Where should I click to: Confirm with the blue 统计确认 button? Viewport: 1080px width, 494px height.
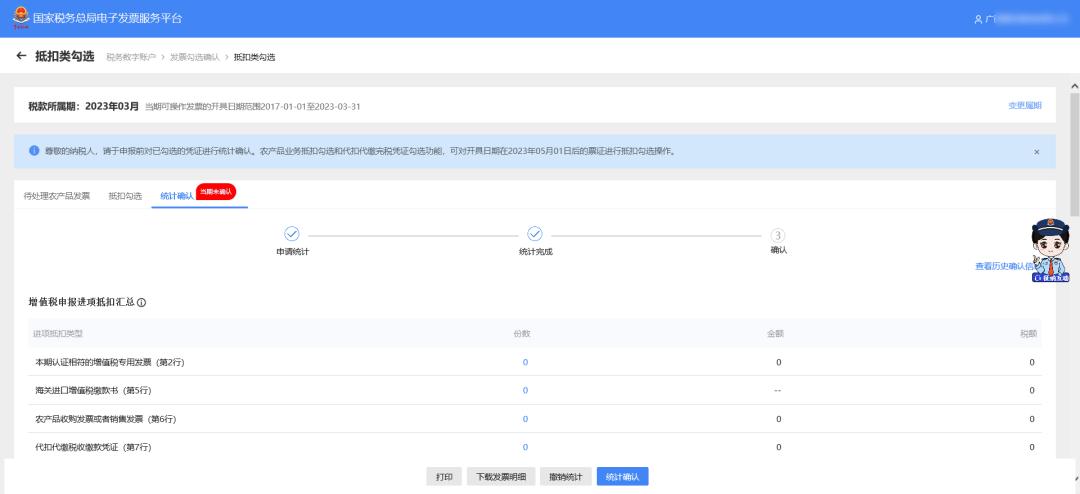623,477
